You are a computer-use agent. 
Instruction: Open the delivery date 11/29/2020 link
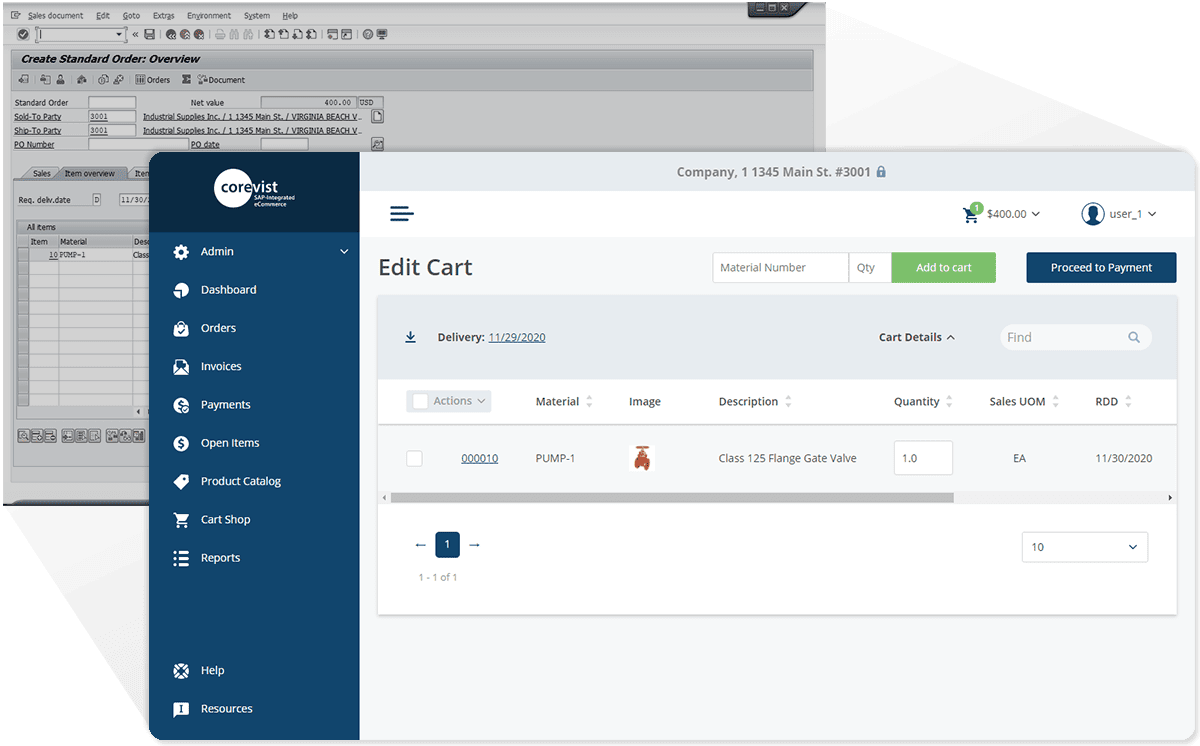(x=517, y=338)
